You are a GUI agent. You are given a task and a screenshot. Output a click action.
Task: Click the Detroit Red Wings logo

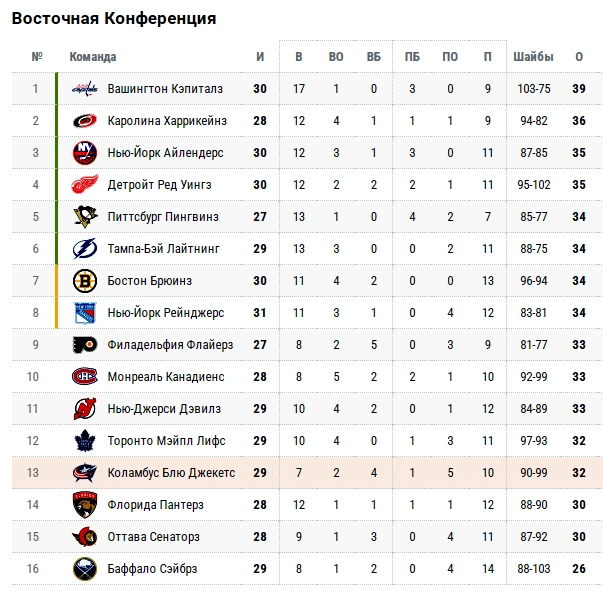[85, 185]
